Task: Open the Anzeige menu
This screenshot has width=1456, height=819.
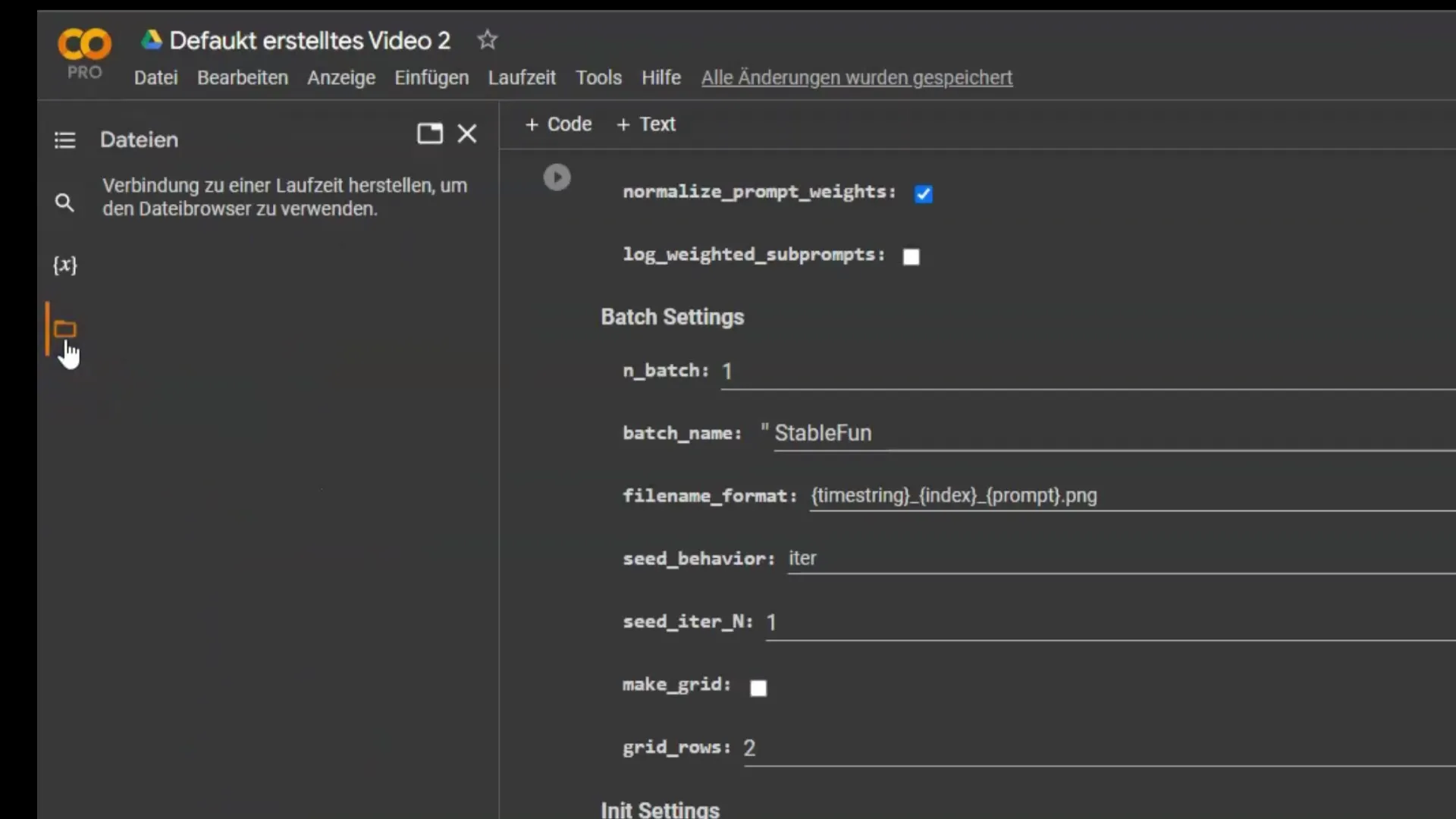Action: coord(341,77)
